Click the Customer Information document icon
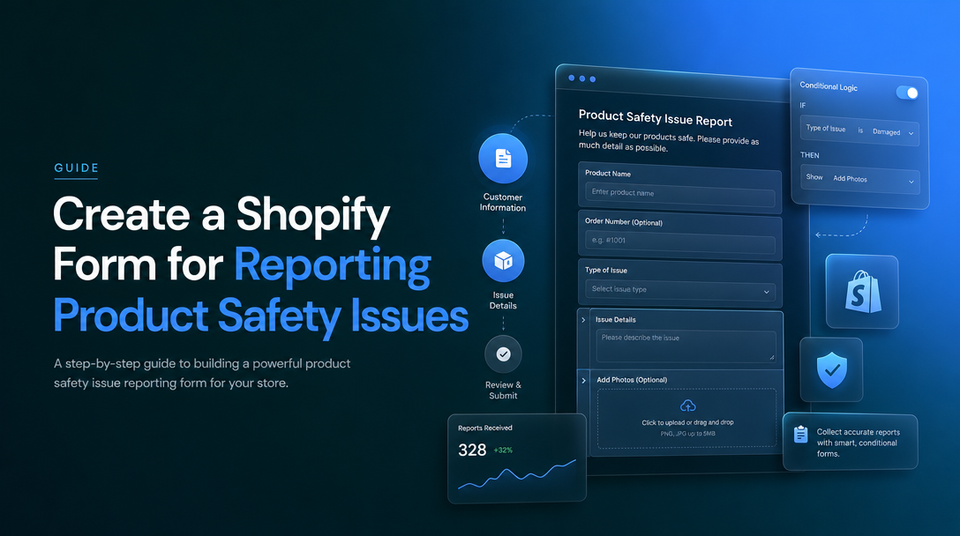The height and width of the screenshot is (536, 960). tap(503, 159)
